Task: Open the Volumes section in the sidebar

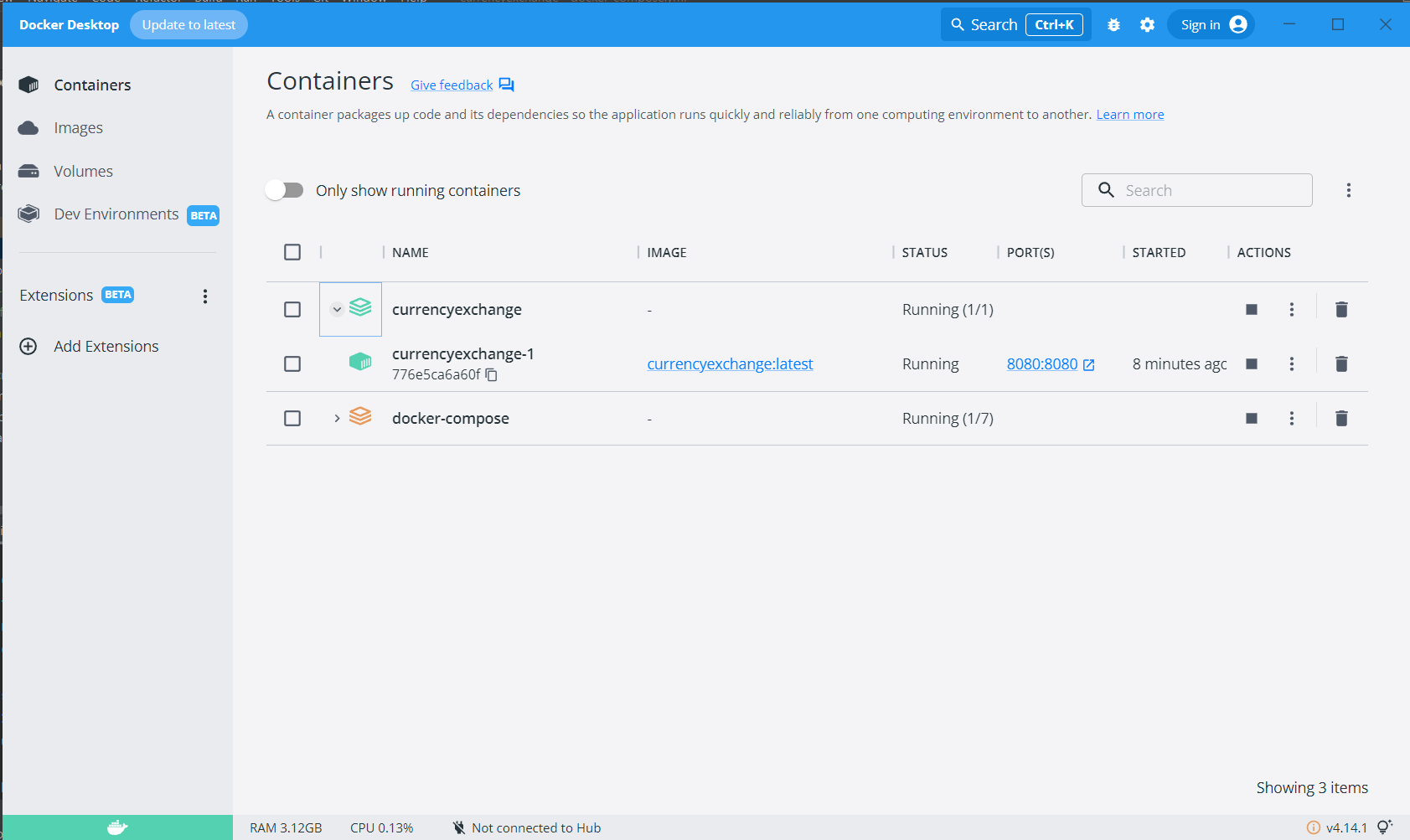Action: pyautogui.click(x=83, y=171)
